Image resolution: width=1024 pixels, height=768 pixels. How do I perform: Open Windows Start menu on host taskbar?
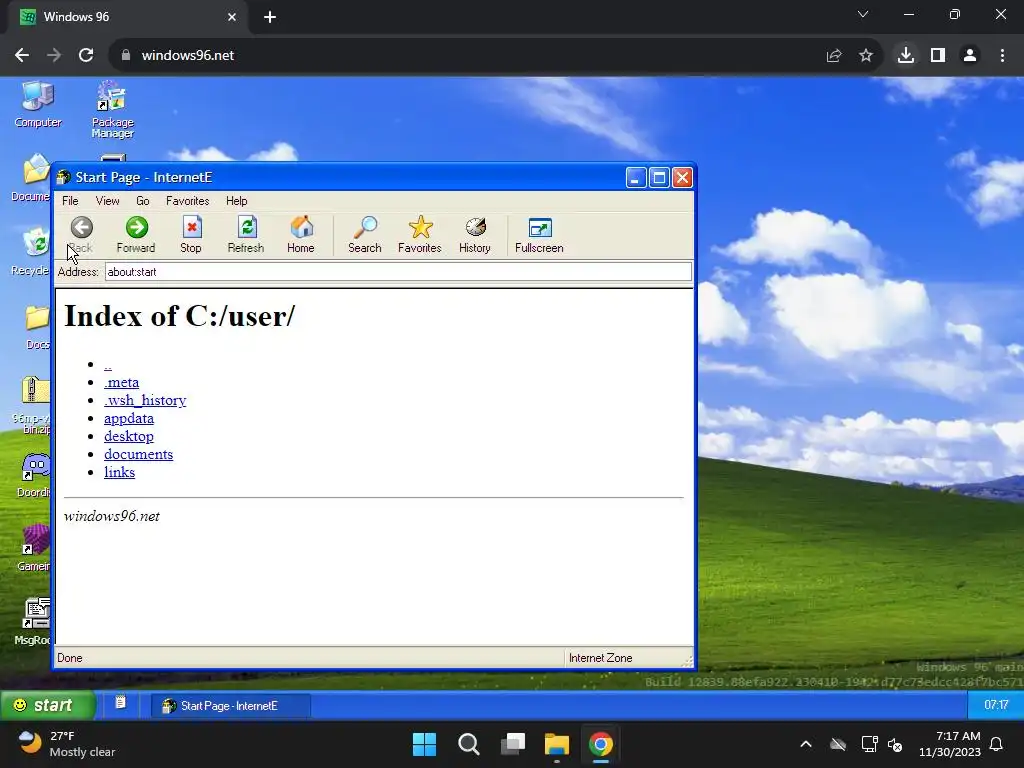[x=424, y=744]
